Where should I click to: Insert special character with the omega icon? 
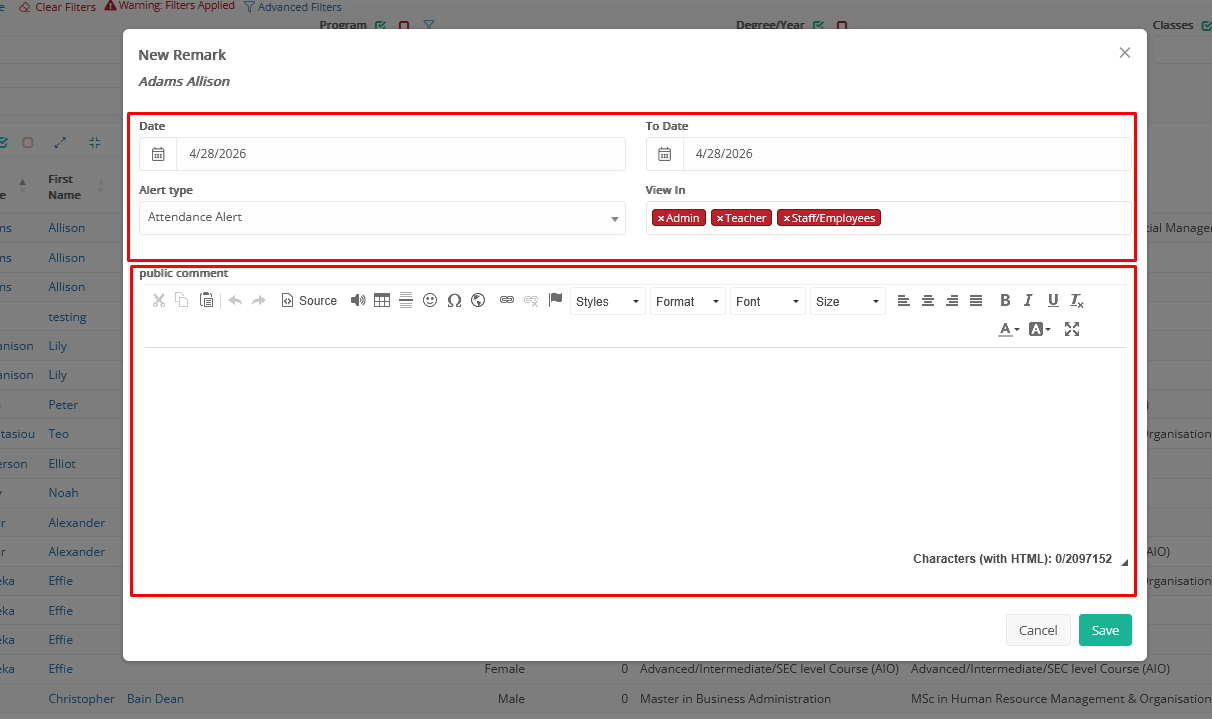(454, 300)
